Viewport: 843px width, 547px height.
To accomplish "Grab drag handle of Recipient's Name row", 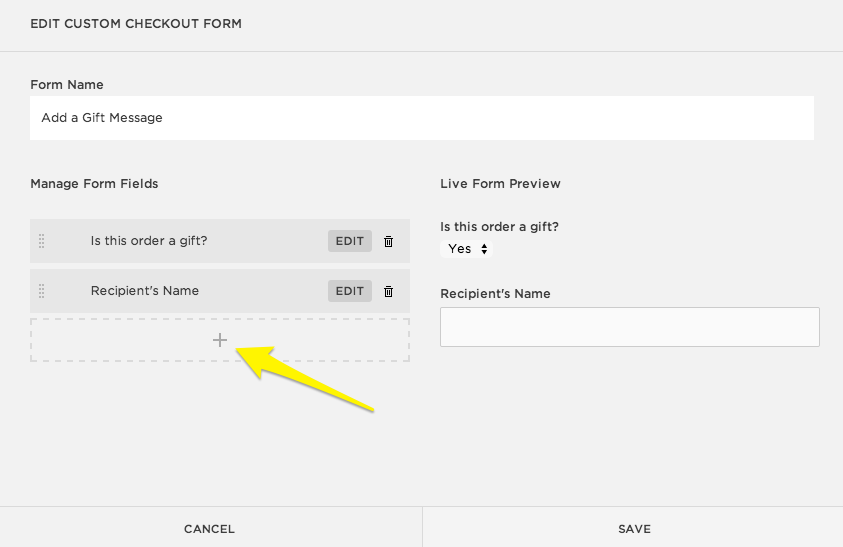I will coord(42,291).
